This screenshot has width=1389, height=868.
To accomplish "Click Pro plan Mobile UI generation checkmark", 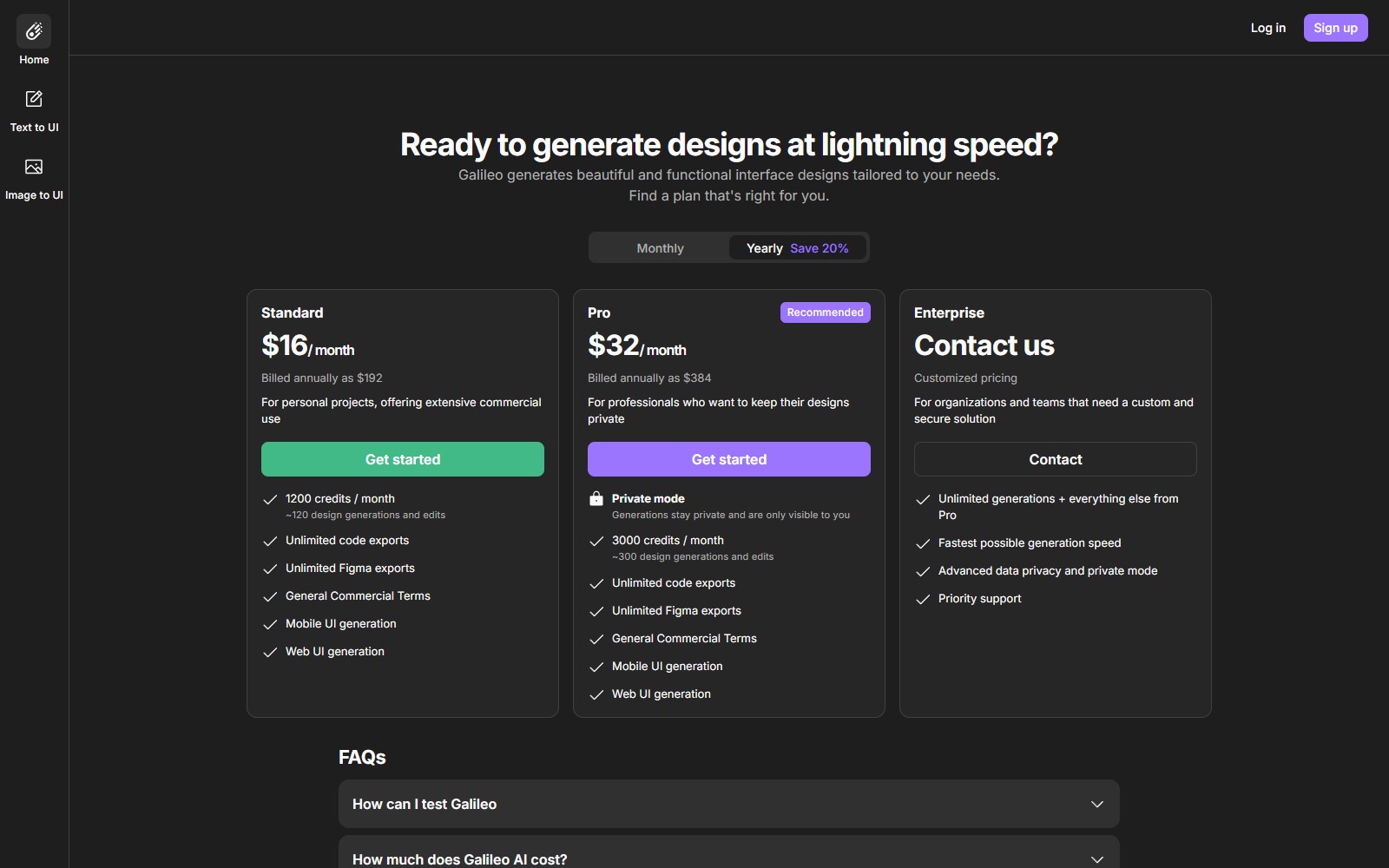I will pos(596,667).
